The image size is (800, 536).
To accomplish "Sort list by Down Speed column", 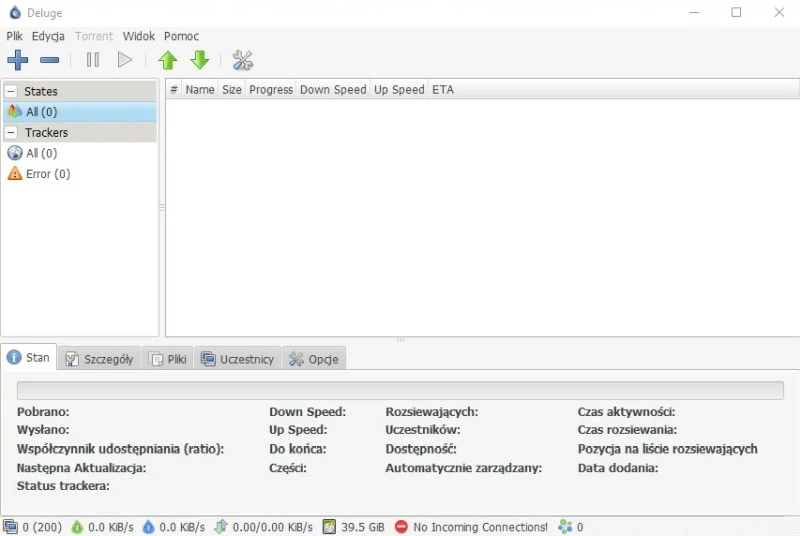I will click(x=333, y=90).
